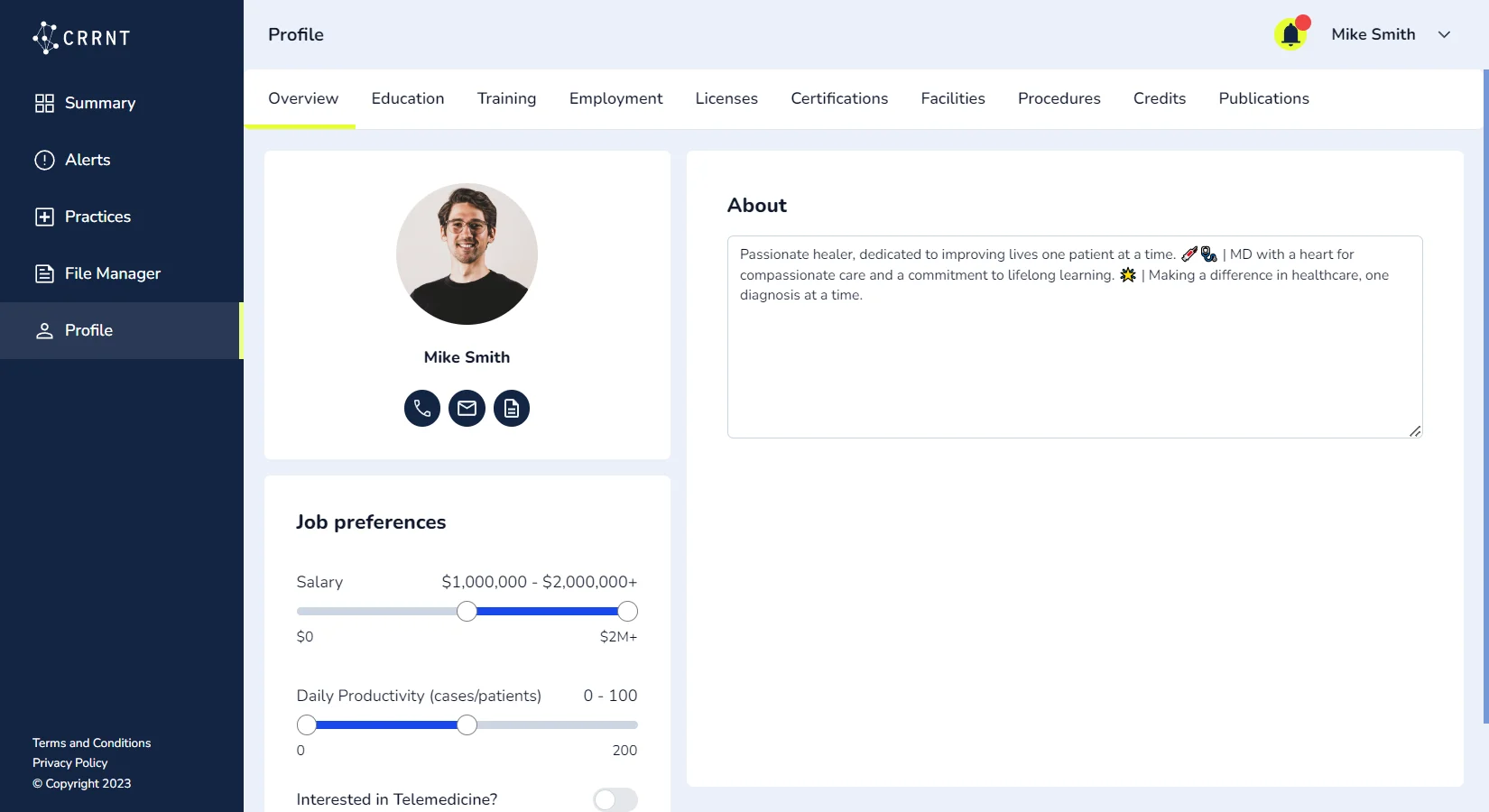Expand the Mike Smith user menu chevron

(x=1444, y=34)
